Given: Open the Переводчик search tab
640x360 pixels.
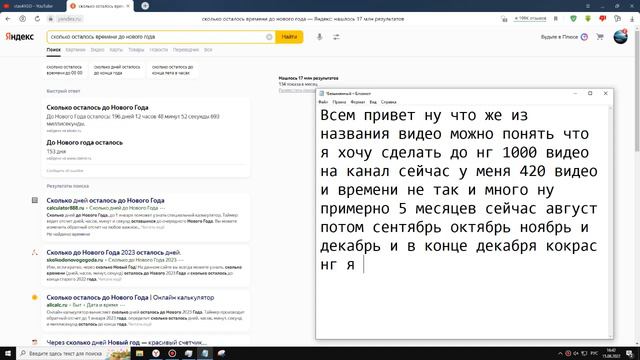Looking at the screenshot, I should (186, 50).
